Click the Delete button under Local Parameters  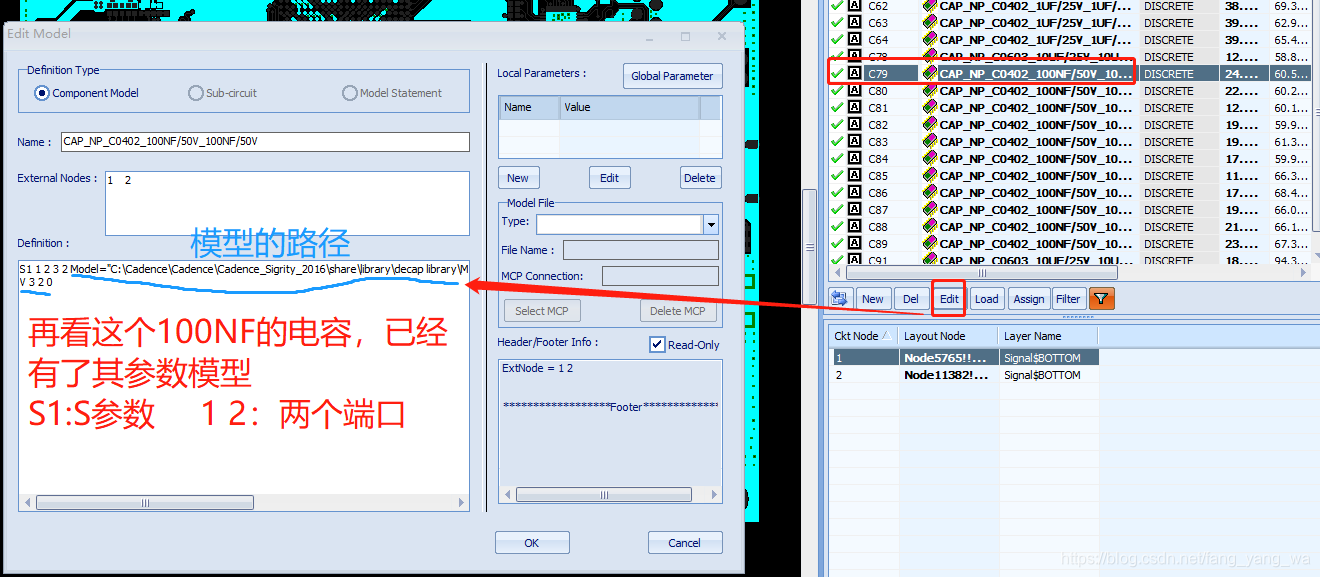click(x=700, y=178)
